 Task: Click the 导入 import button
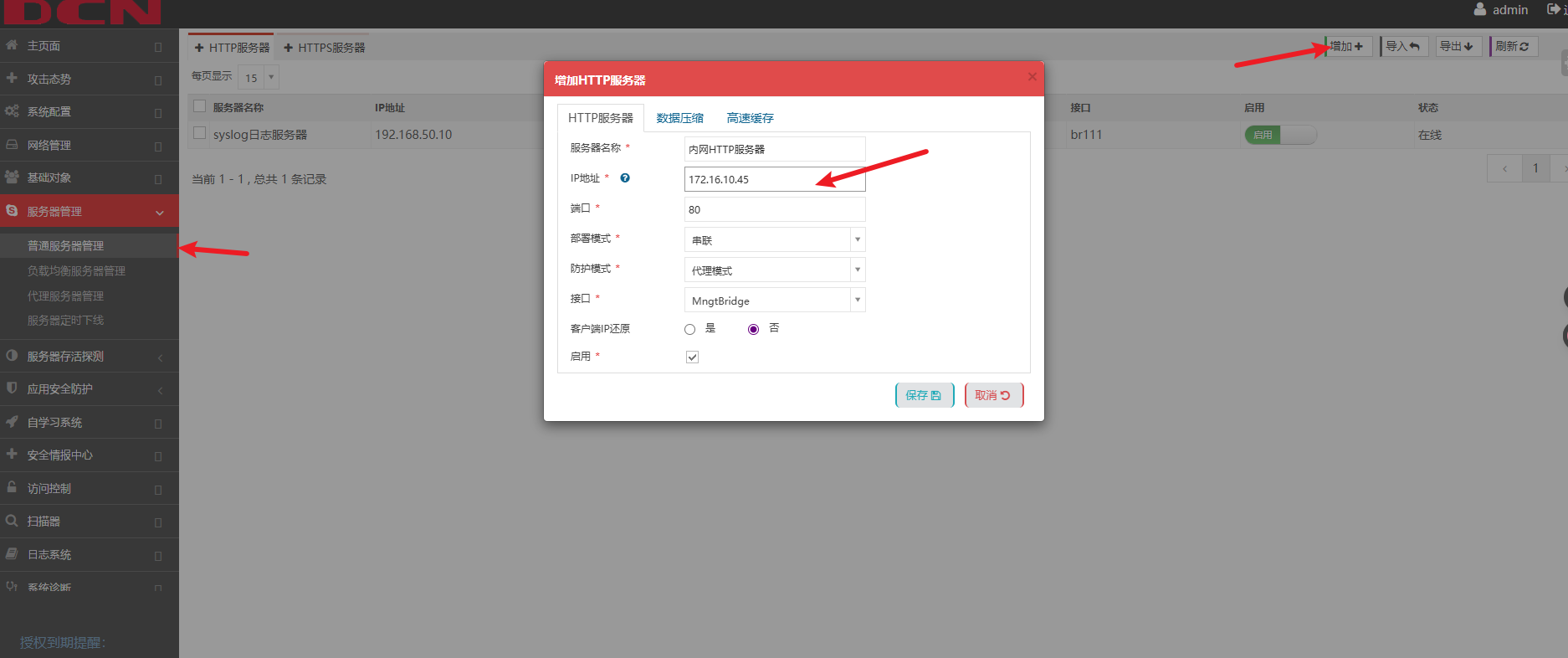[x=1403, y=46]
